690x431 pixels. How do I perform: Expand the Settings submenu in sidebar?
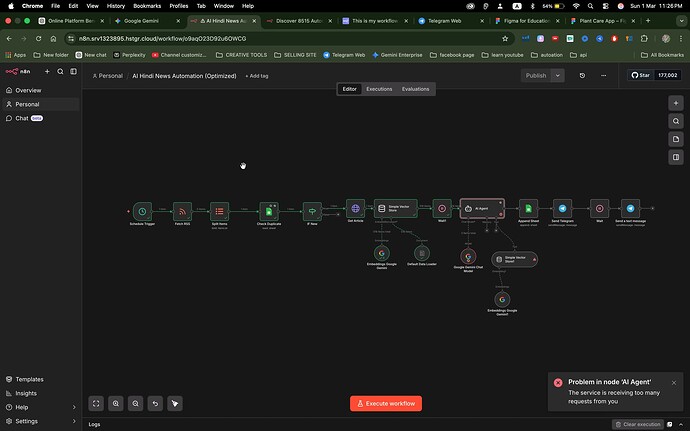(x=72, y=421)
